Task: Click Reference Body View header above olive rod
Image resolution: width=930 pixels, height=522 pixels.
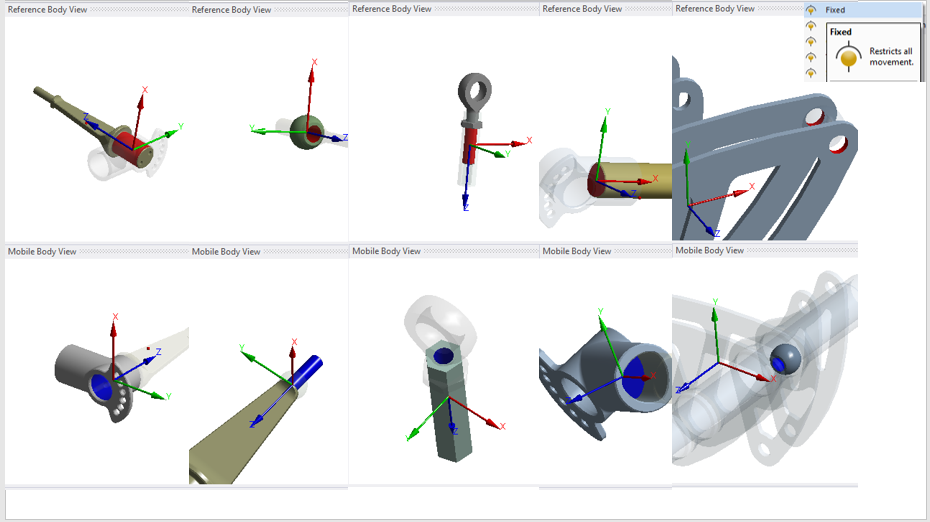Action: coord(47,9)
